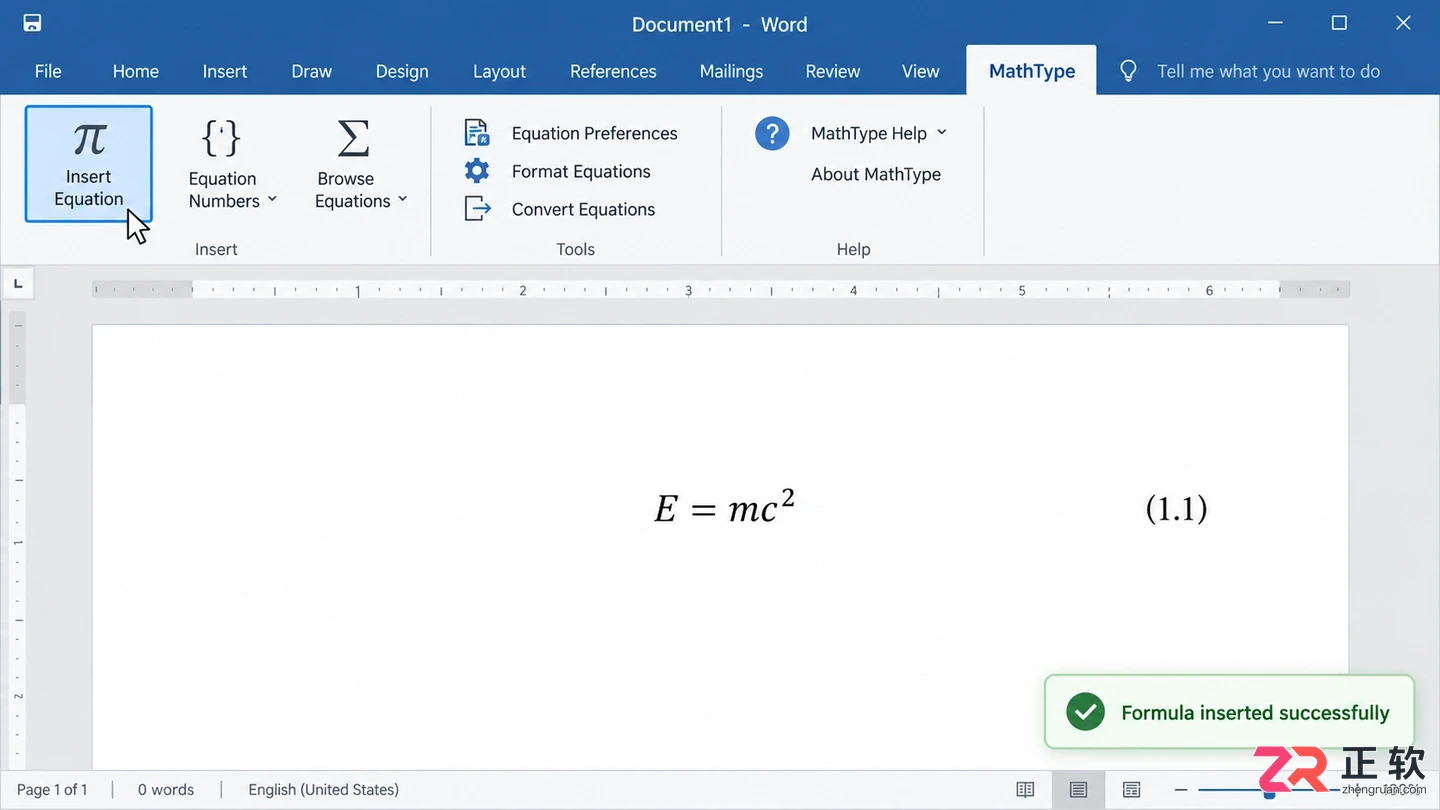
Task: Switch to Web Layout view icon
Action: click(x=1131, y=790)
